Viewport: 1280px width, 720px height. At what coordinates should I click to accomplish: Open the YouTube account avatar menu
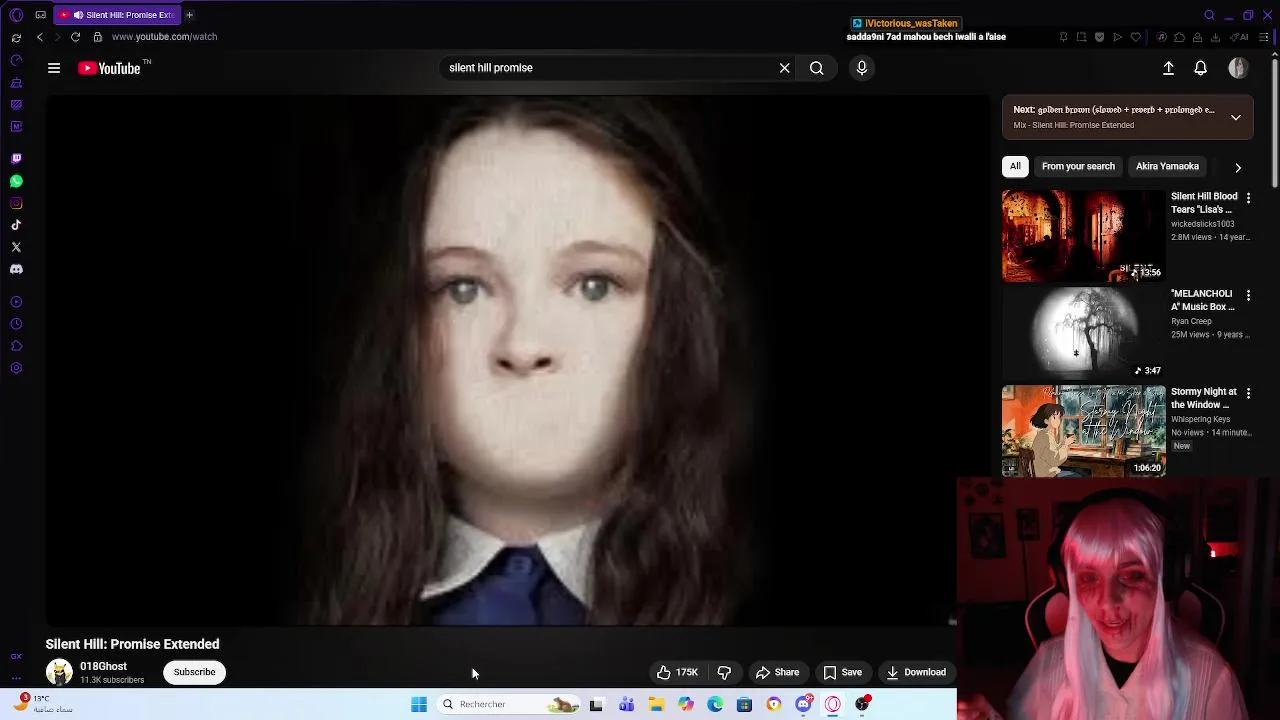tap(1238, 68)
